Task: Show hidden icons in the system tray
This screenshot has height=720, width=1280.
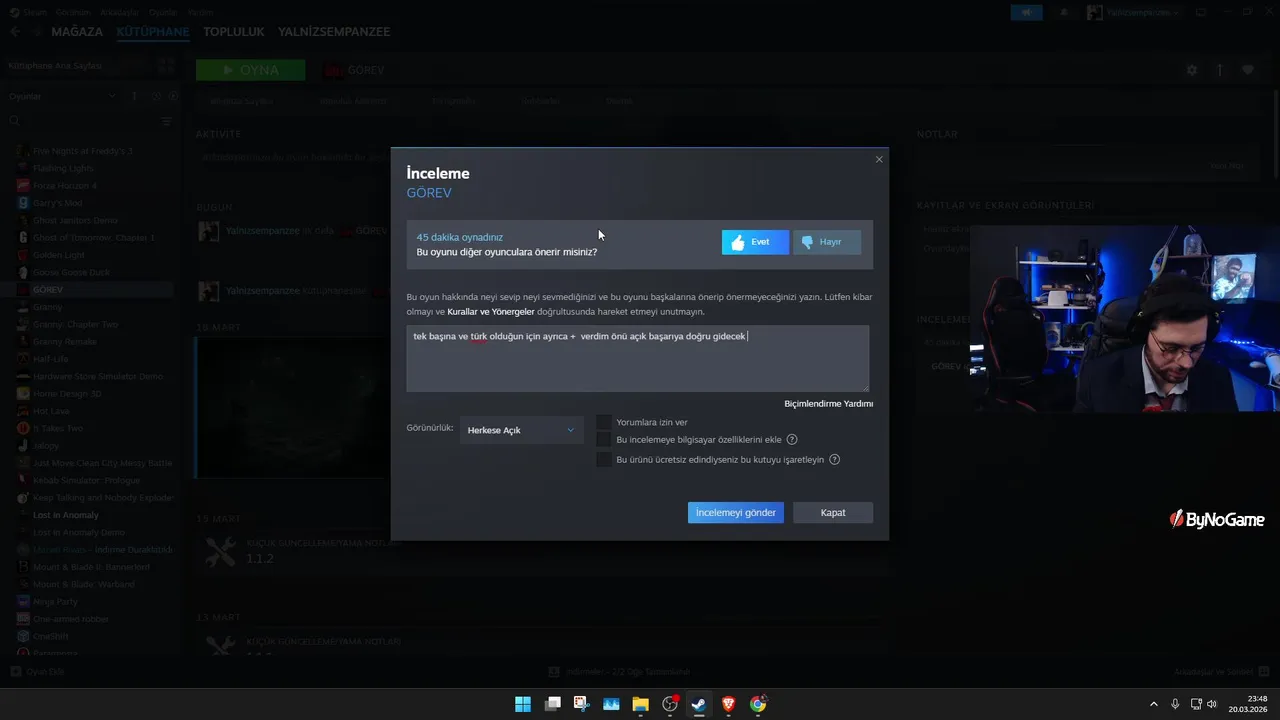Action: 1153,704
